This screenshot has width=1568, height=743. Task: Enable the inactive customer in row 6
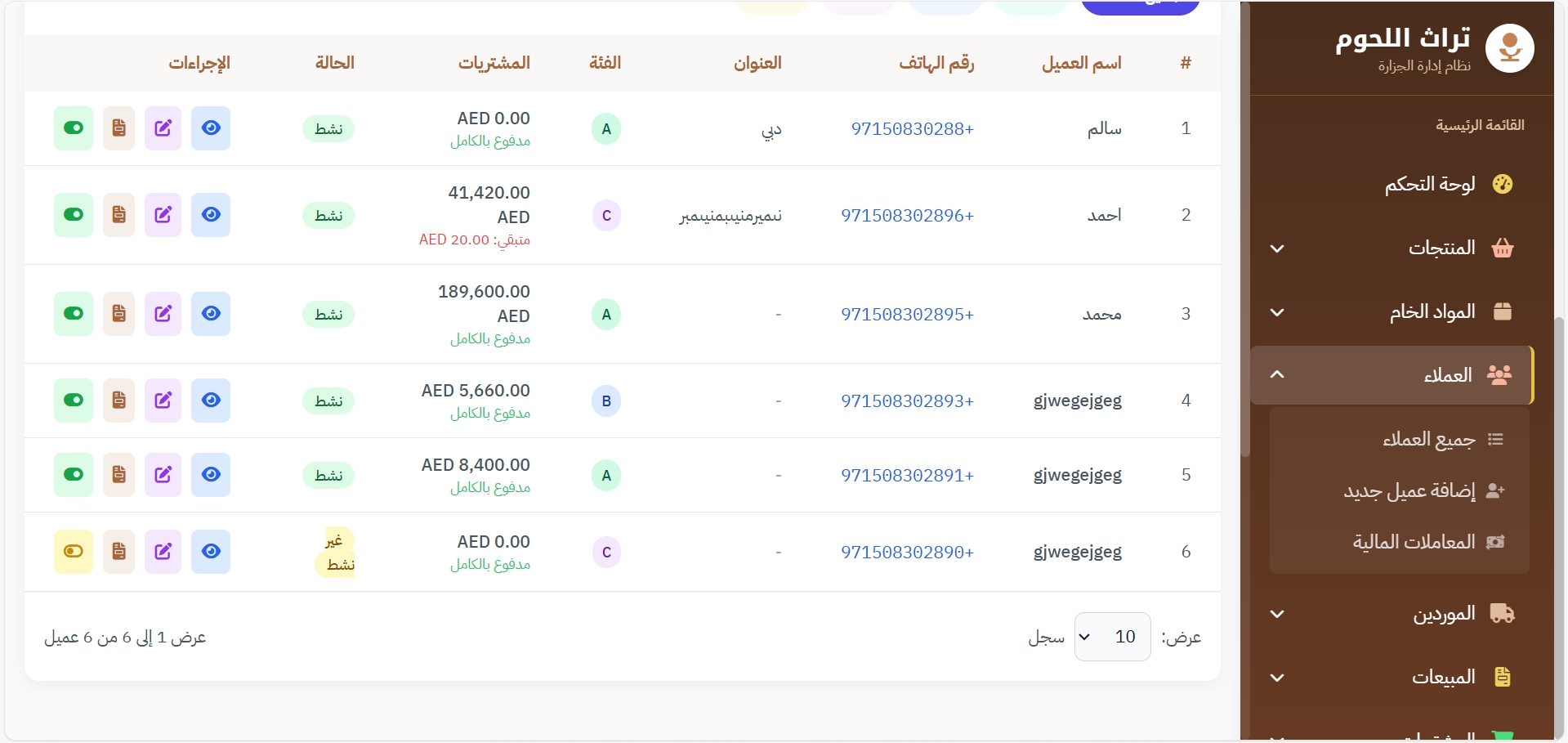click(x=74, y=552)
